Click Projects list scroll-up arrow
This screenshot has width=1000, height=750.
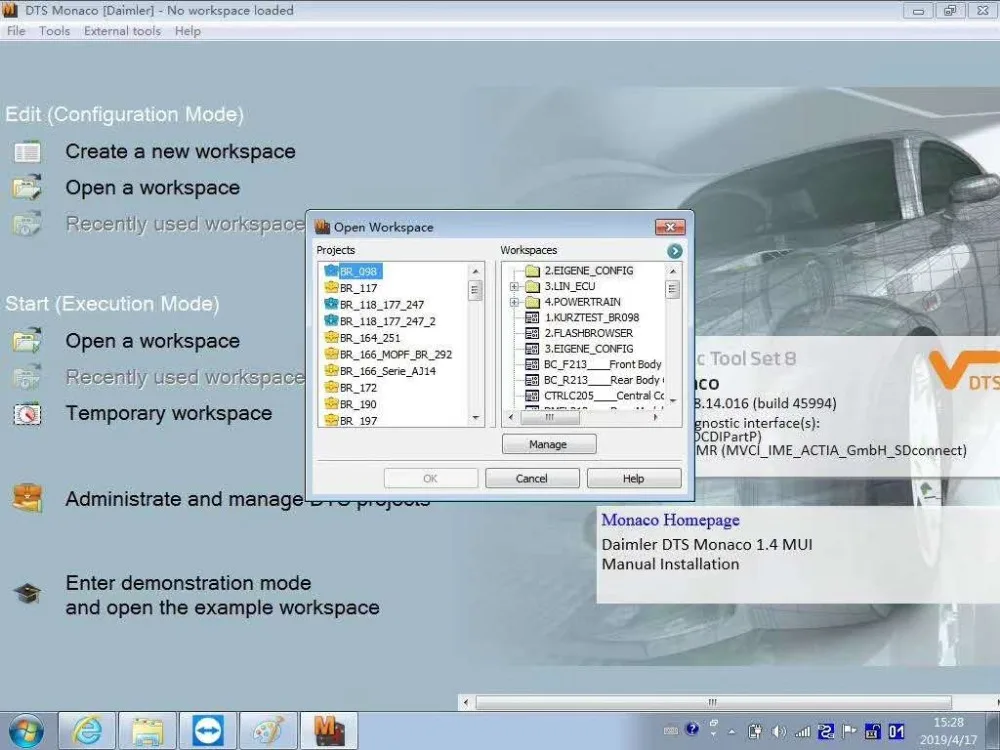tap(475, 271)
